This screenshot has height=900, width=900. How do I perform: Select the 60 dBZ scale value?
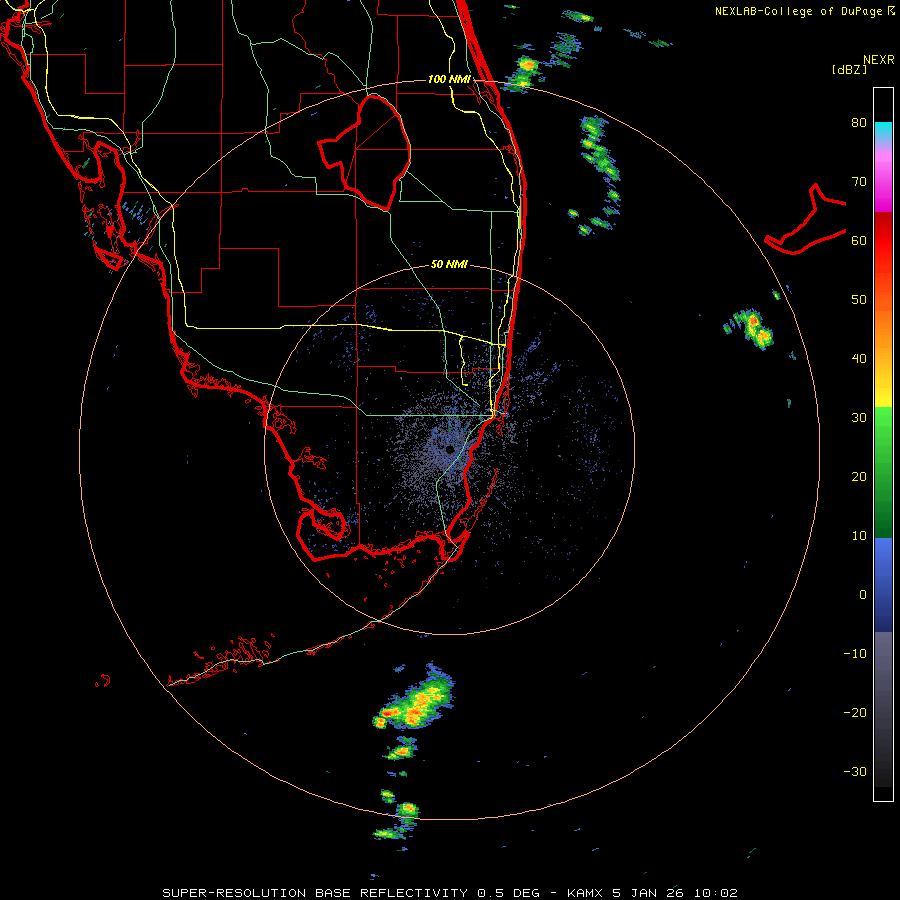(859, 240)
